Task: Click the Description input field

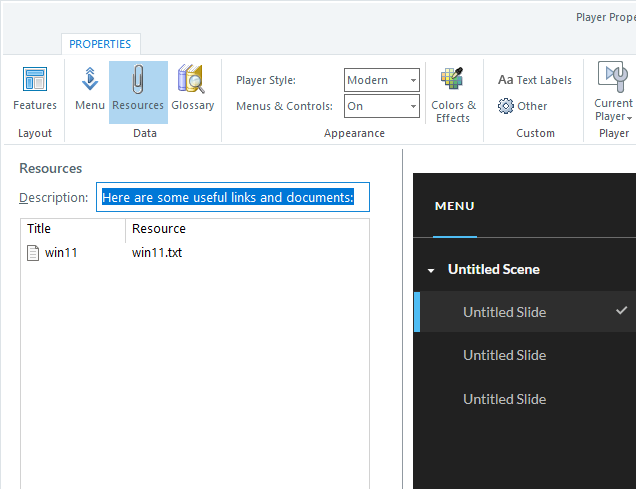Action: coord(232,197)
